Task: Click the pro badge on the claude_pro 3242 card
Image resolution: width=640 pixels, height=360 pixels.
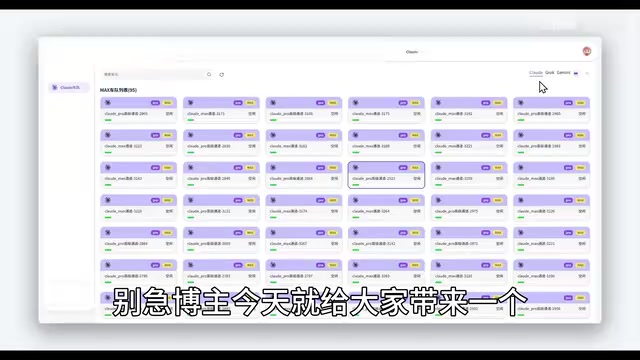Action: click(x=403, y=233)
